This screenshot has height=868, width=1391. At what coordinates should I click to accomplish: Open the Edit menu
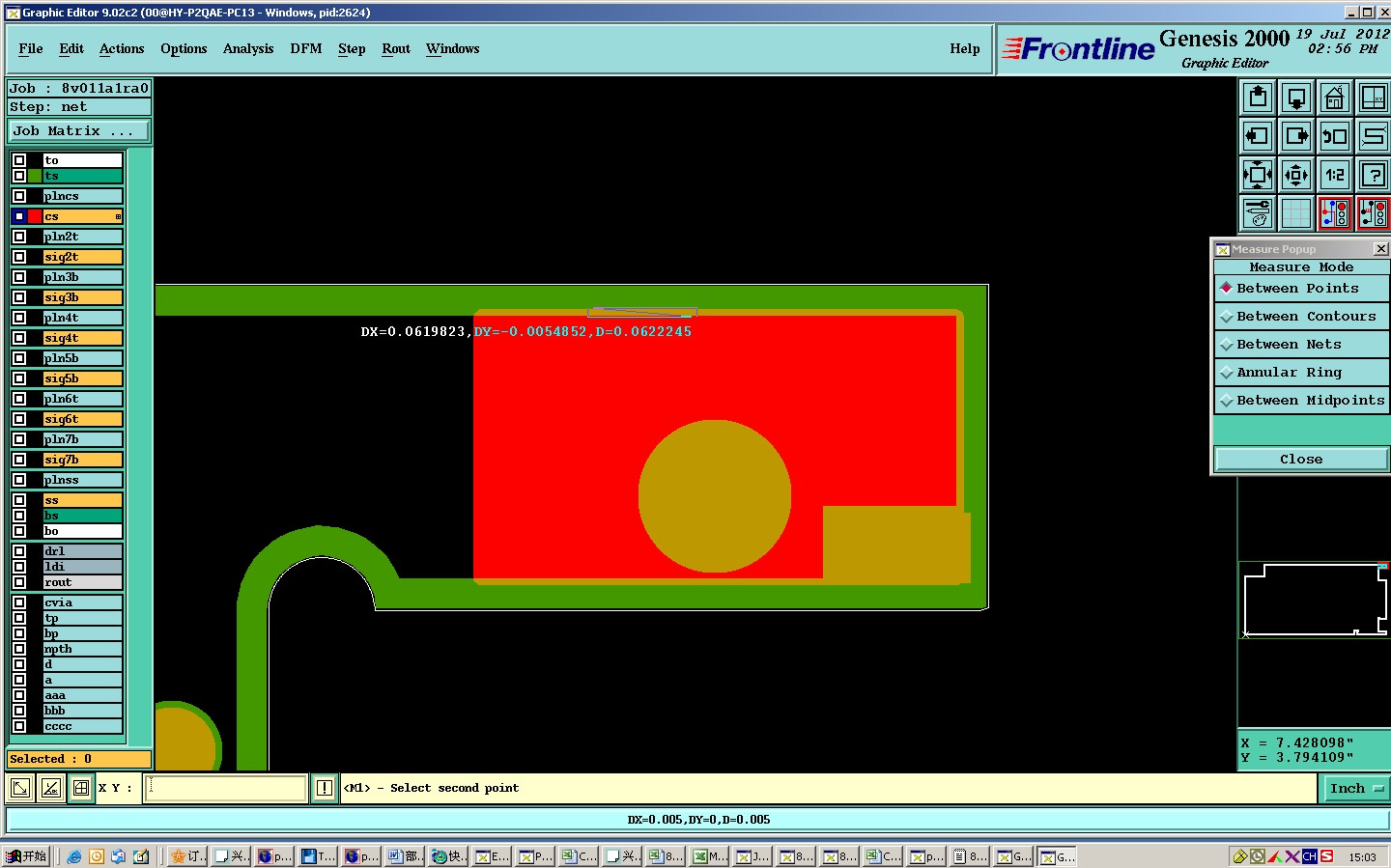pyautogui.click(x=71, y=49)
